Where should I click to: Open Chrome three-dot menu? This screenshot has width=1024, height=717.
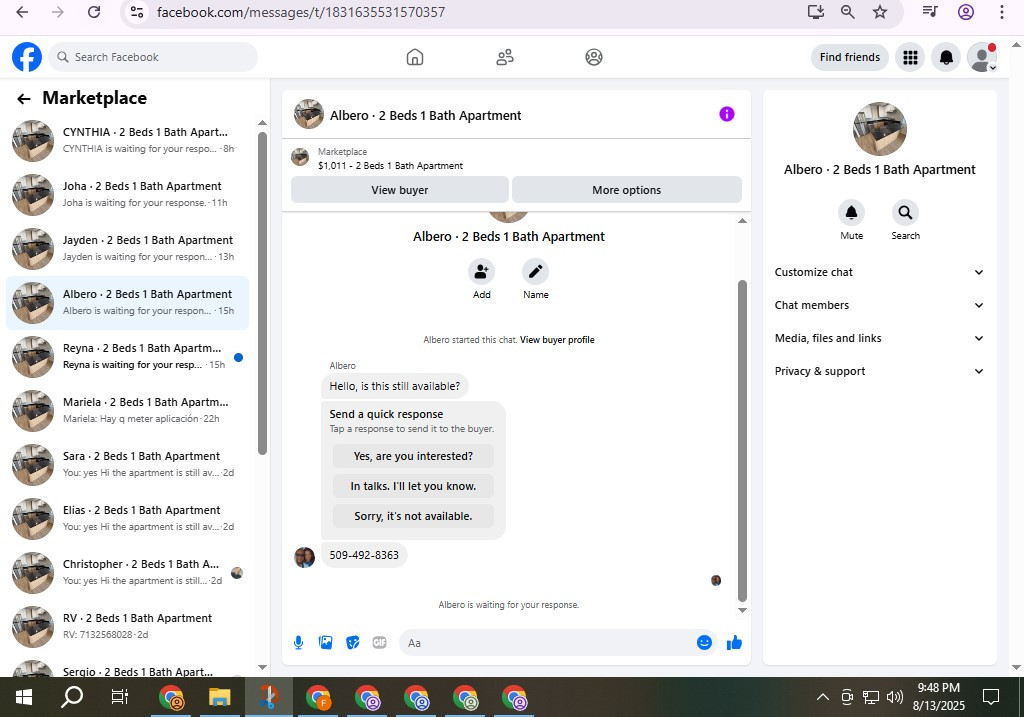tap(1002, 12)
